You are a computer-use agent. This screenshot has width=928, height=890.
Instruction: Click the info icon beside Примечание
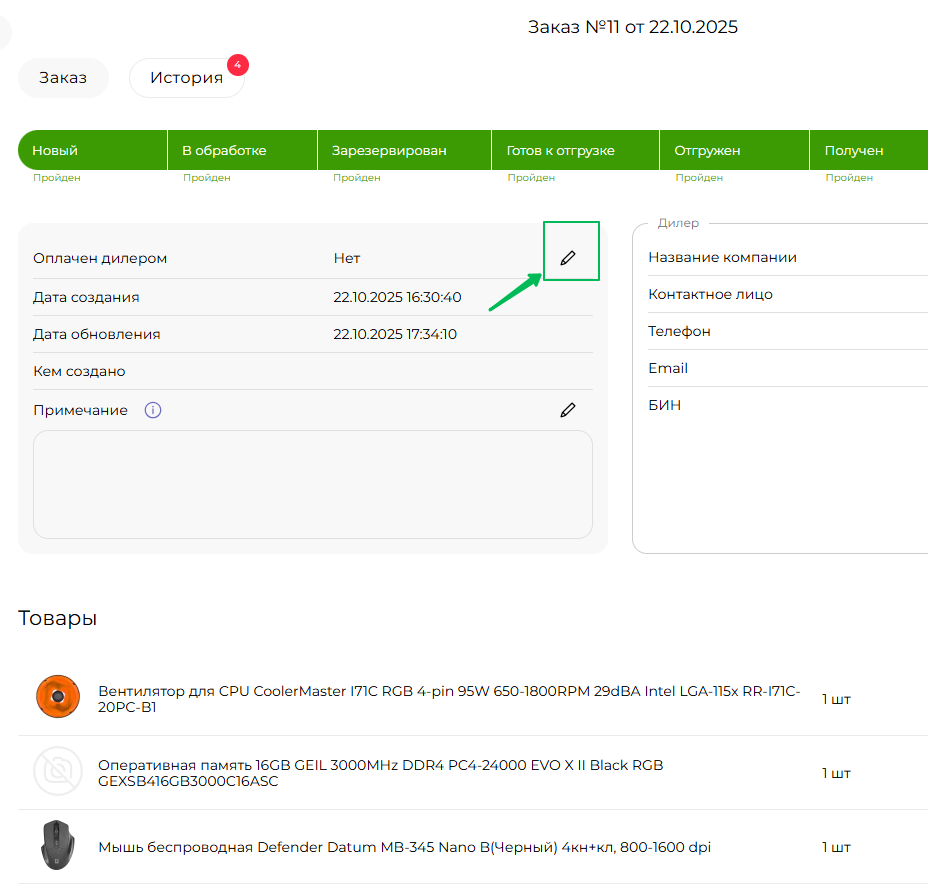153,410
